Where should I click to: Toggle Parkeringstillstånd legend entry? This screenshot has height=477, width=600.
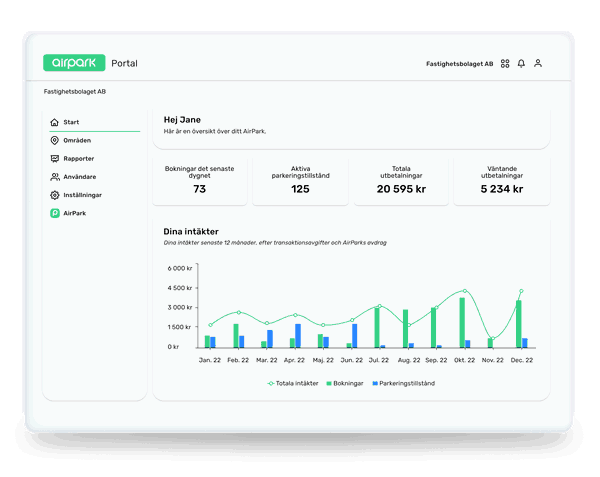404,383
